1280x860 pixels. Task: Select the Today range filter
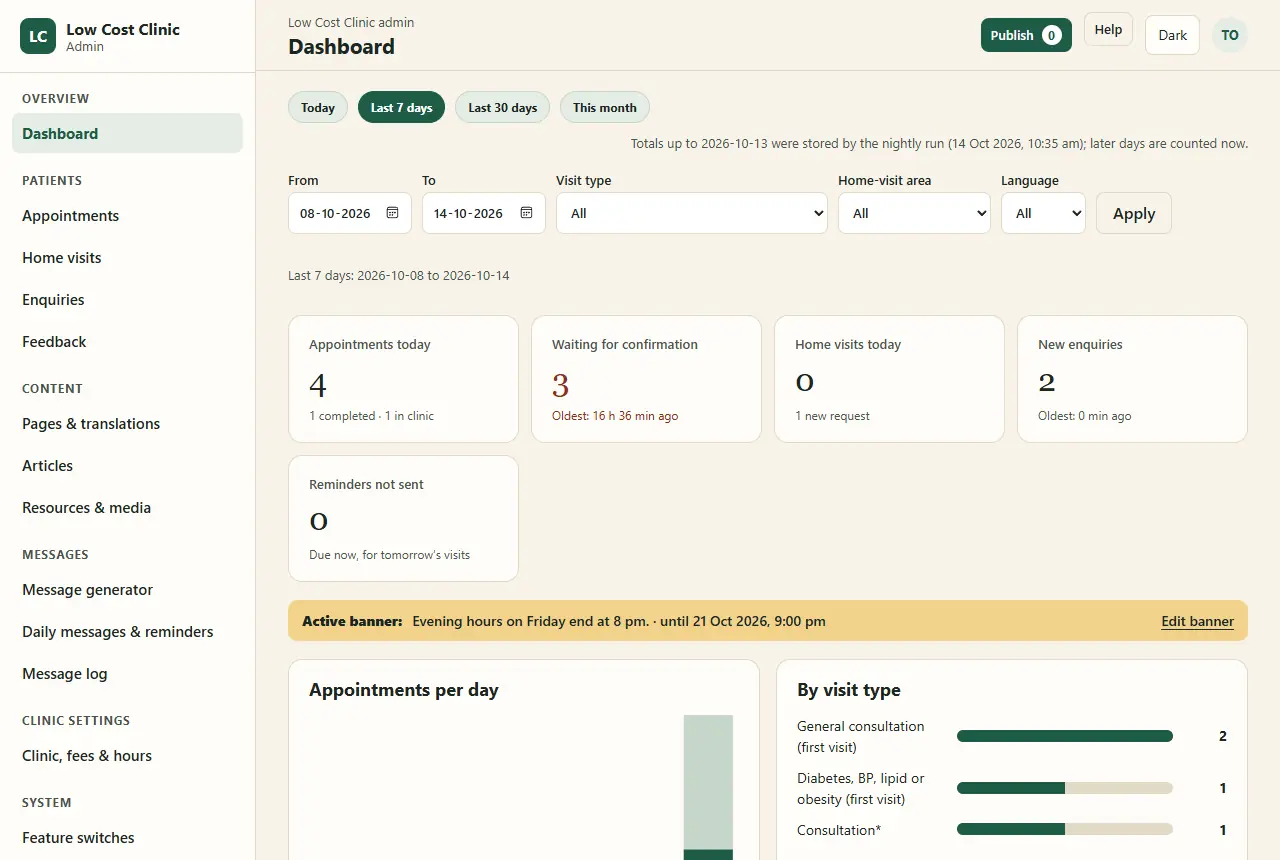click(x=318, y=107)
